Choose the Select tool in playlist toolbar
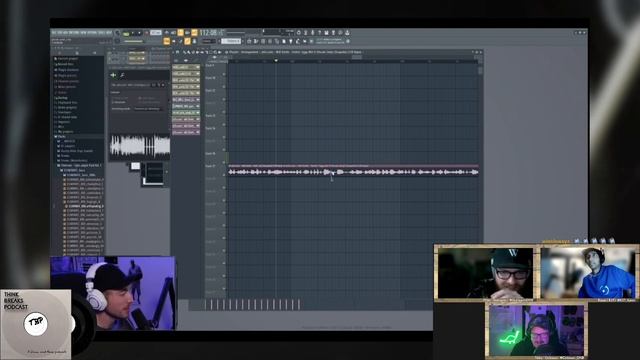Viewport: 640px width, 360px height. tap(211, 52)
